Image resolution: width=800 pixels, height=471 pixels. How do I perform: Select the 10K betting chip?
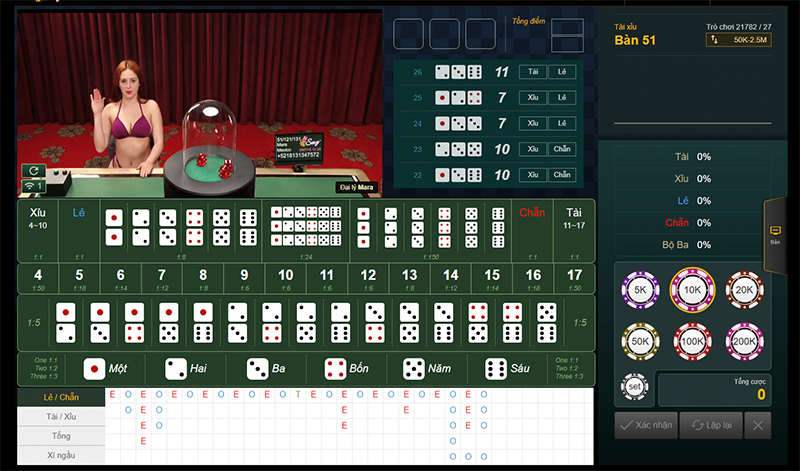(692, 290)
